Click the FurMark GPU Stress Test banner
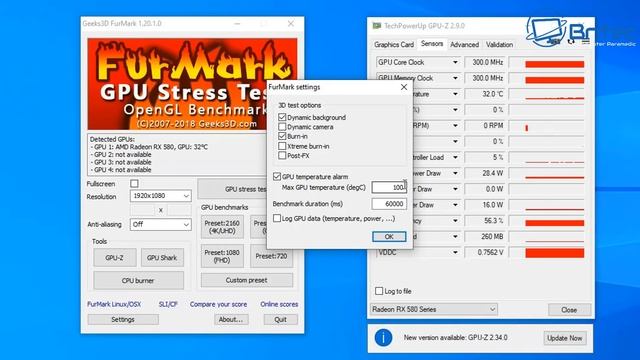This screenshot has height=360, width=640. tap(178, 84)
